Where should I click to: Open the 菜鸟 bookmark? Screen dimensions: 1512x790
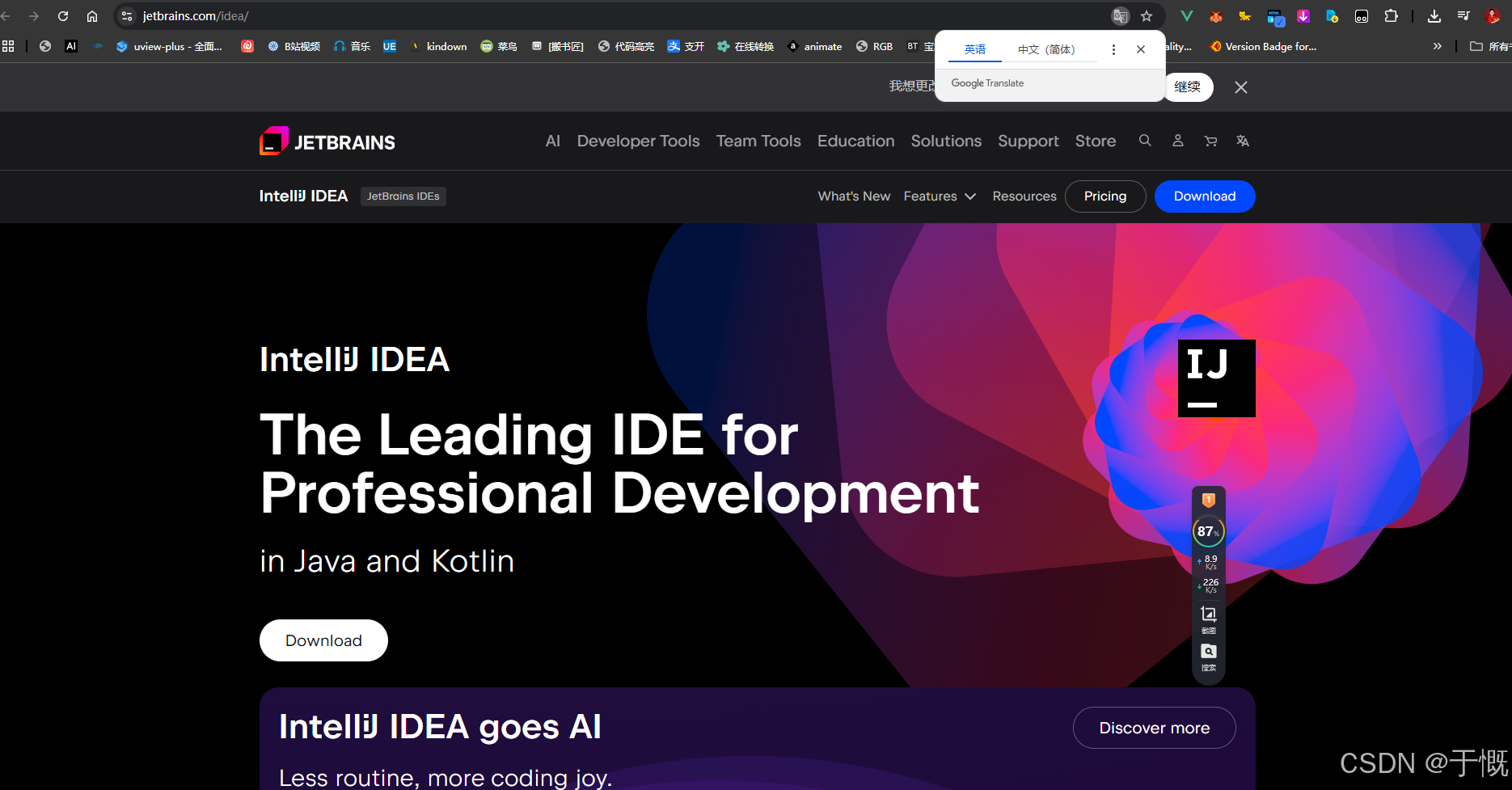point(499,46)
